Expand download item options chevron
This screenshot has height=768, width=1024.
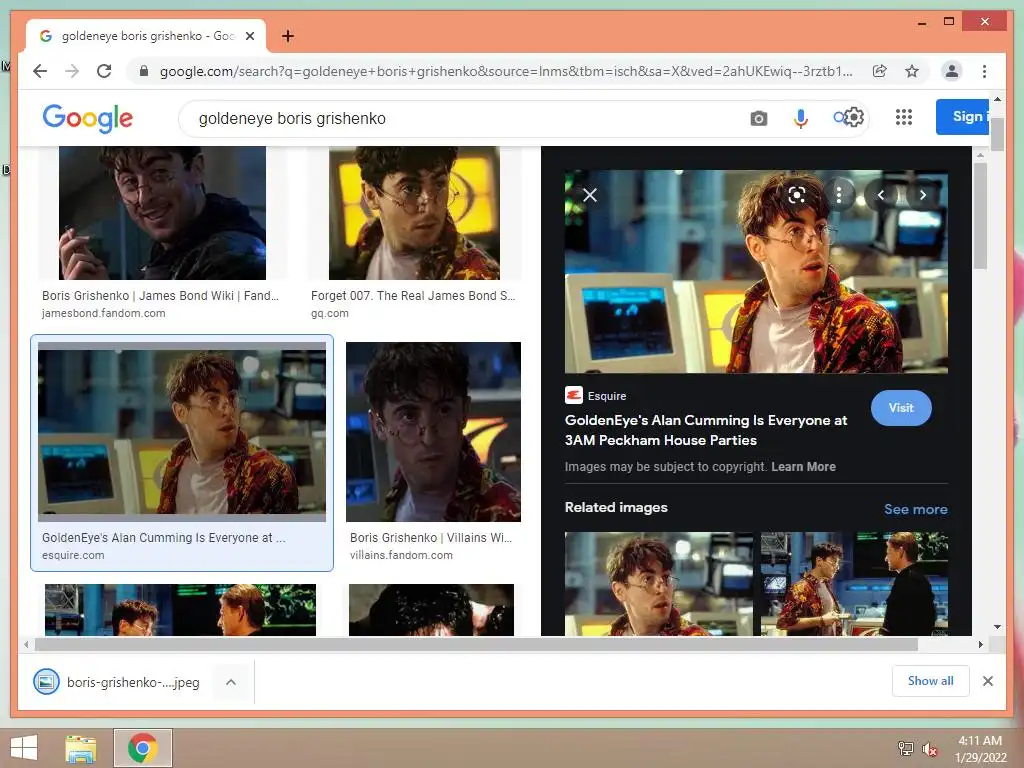[x=231, y=682]
